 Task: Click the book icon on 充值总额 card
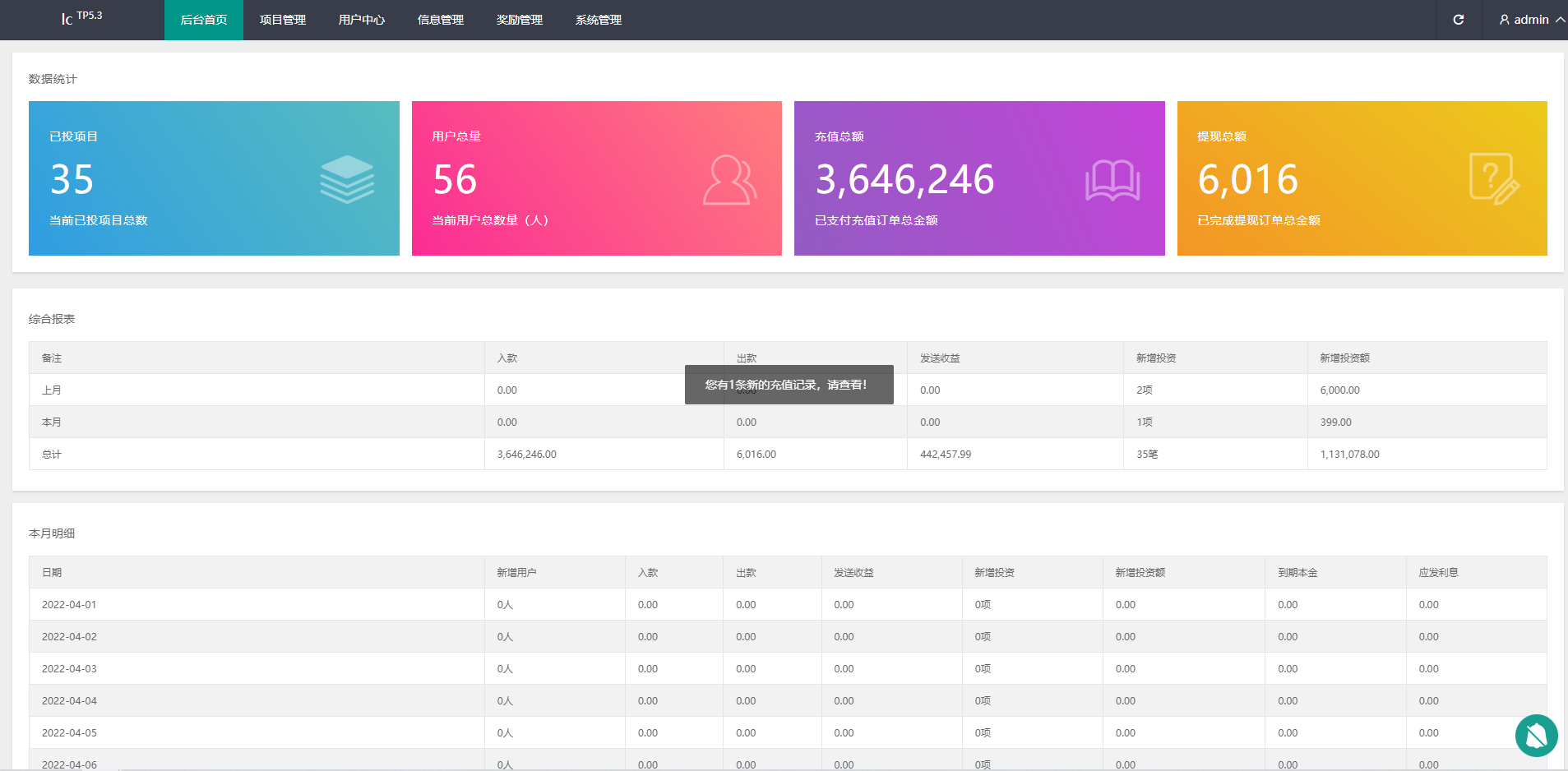pos(1112,180)
